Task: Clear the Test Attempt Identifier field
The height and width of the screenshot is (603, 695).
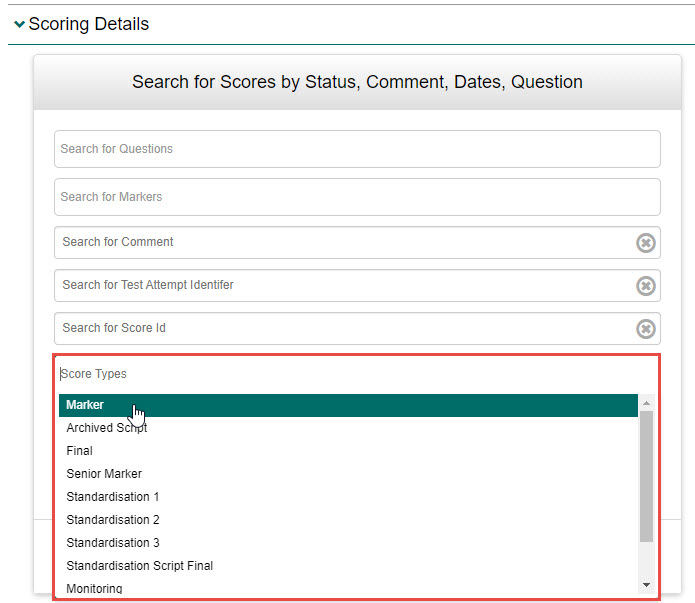Action: (646, 286)
